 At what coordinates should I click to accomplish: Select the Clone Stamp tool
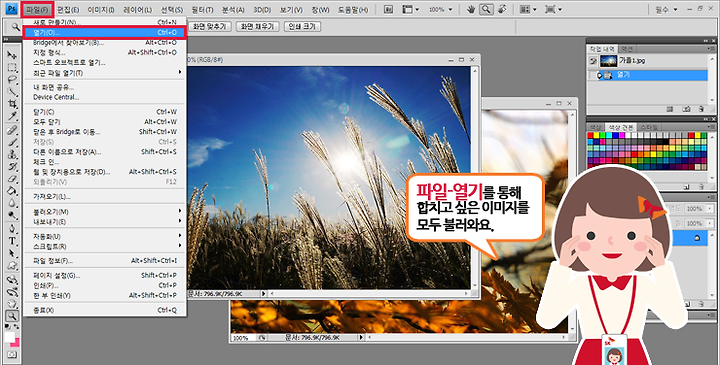coord(12,154)
